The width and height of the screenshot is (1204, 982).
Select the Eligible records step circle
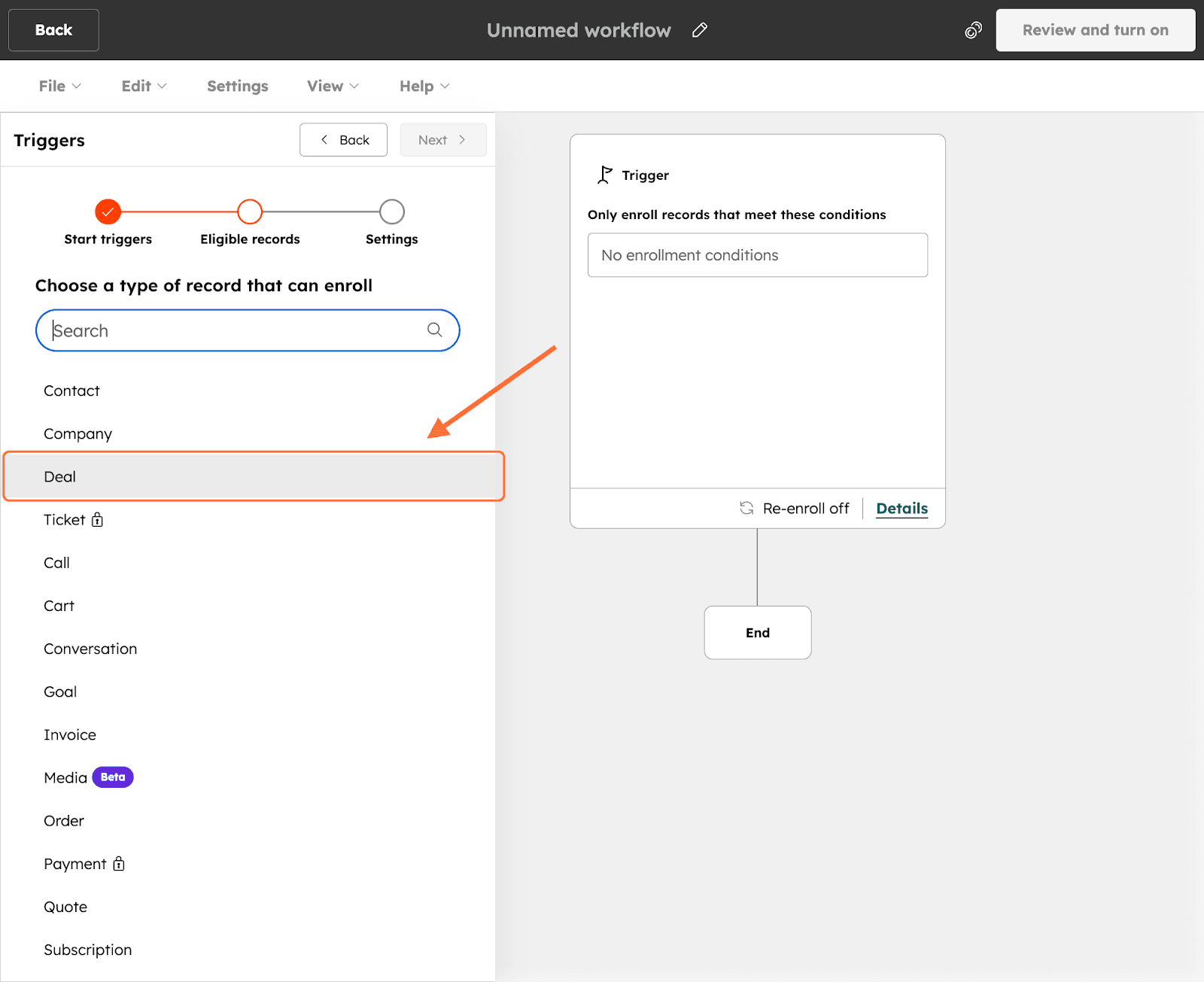(250, 212)
